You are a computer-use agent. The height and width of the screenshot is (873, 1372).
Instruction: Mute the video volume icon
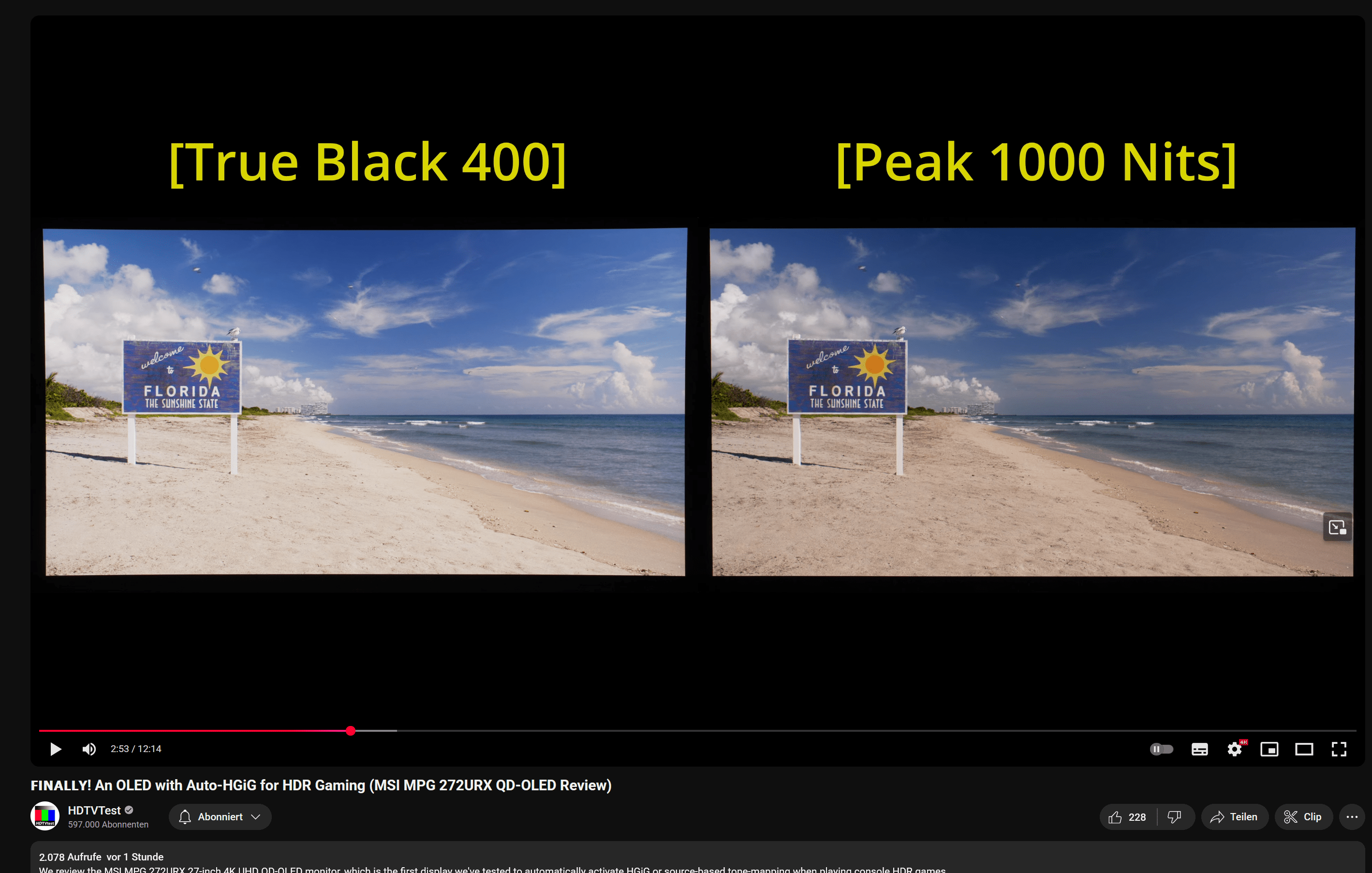tap(89, 749)
